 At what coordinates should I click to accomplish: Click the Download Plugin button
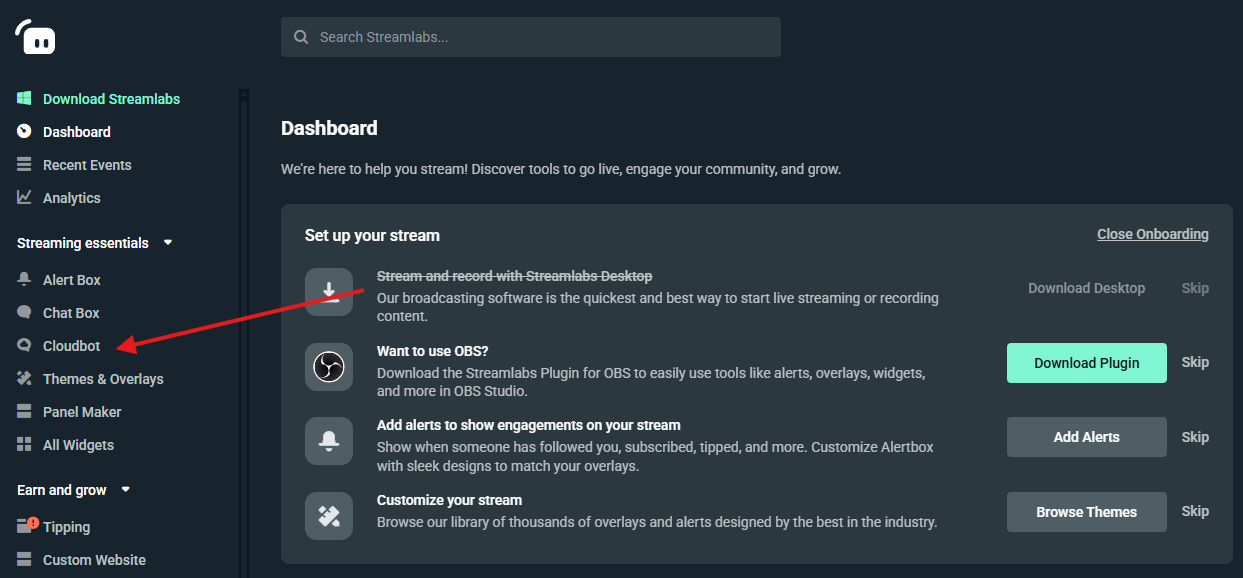tap(1086, 362)
